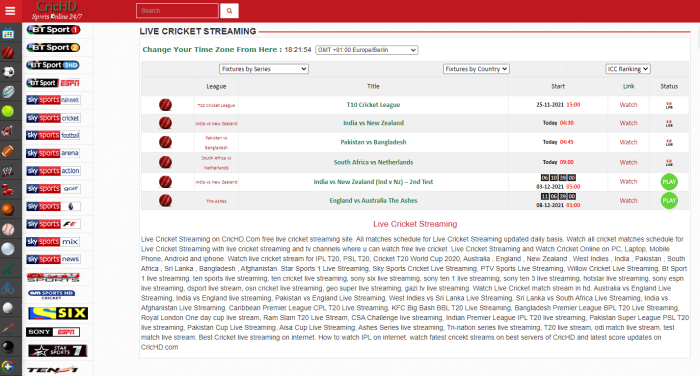Select the darts sidebar icon
This screenshot has width=700, height=376.
coord(8,327)
